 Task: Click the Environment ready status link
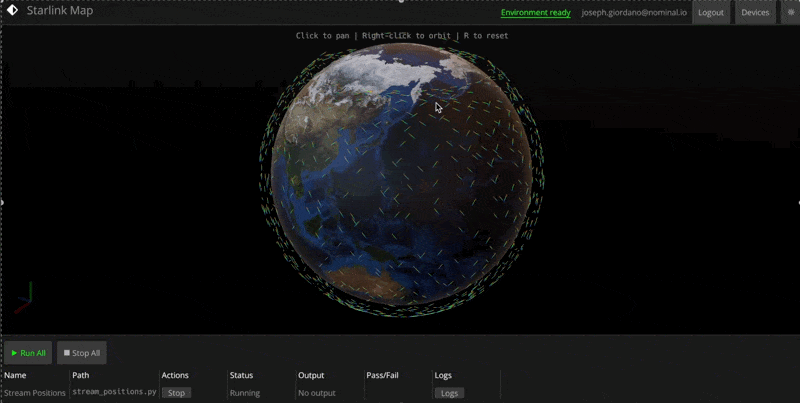coord(536,13)
